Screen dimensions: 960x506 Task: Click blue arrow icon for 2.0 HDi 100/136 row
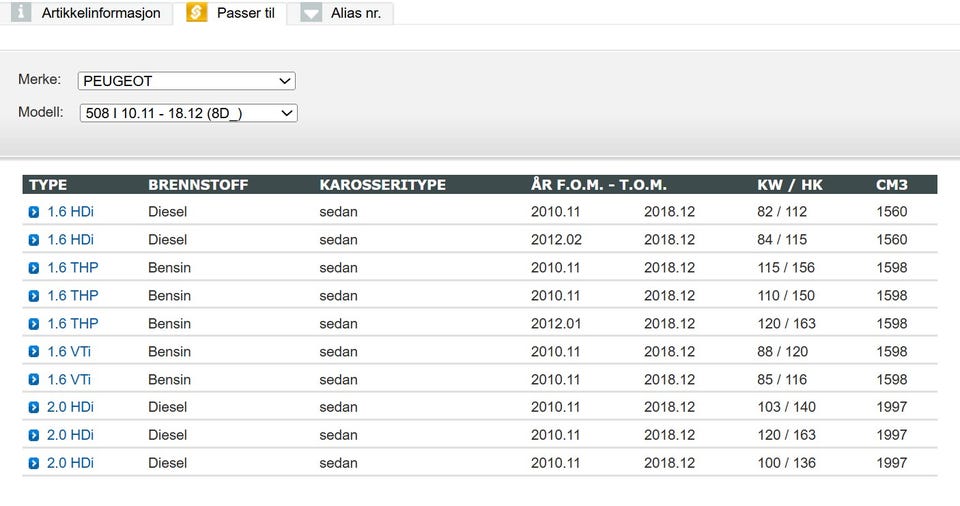click(x=34, y=463)
